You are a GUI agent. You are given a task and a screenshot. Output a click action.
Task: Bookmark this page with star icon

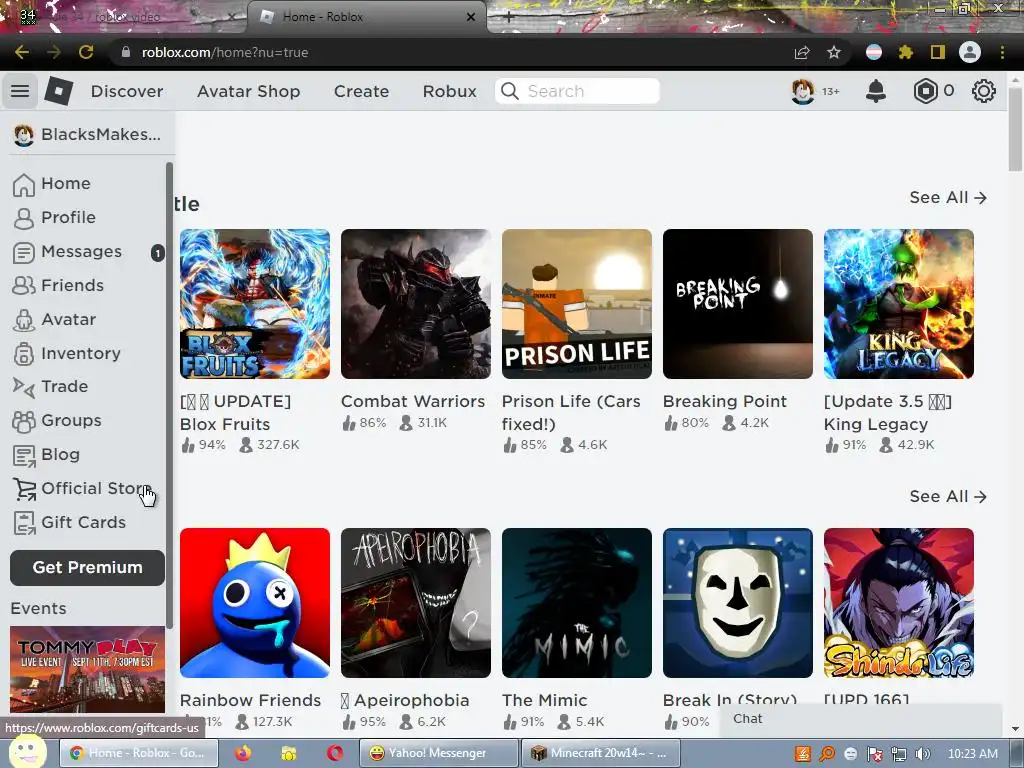pyautogui.click(x=834, y=52)
